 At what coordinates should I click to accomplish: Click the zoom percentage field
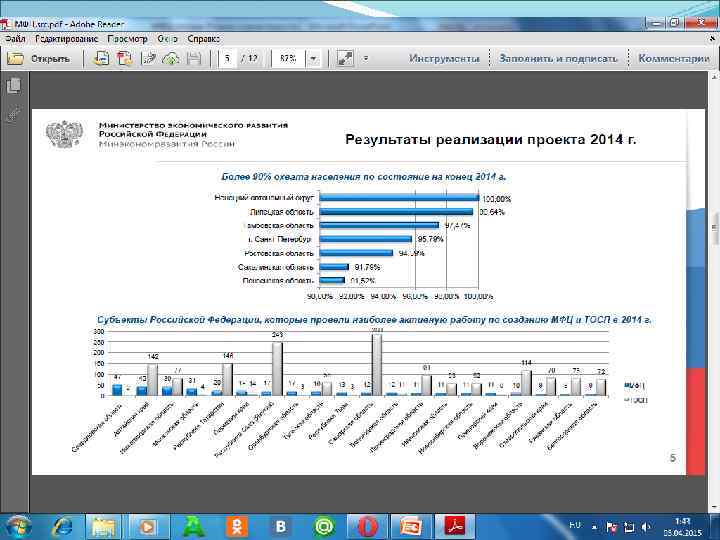288,58
